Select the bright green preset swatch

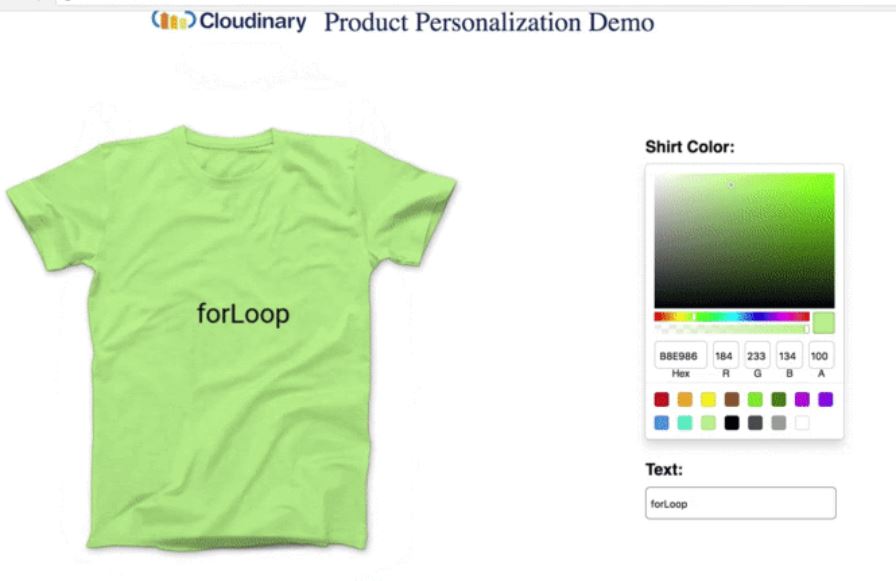coord(755,399)
